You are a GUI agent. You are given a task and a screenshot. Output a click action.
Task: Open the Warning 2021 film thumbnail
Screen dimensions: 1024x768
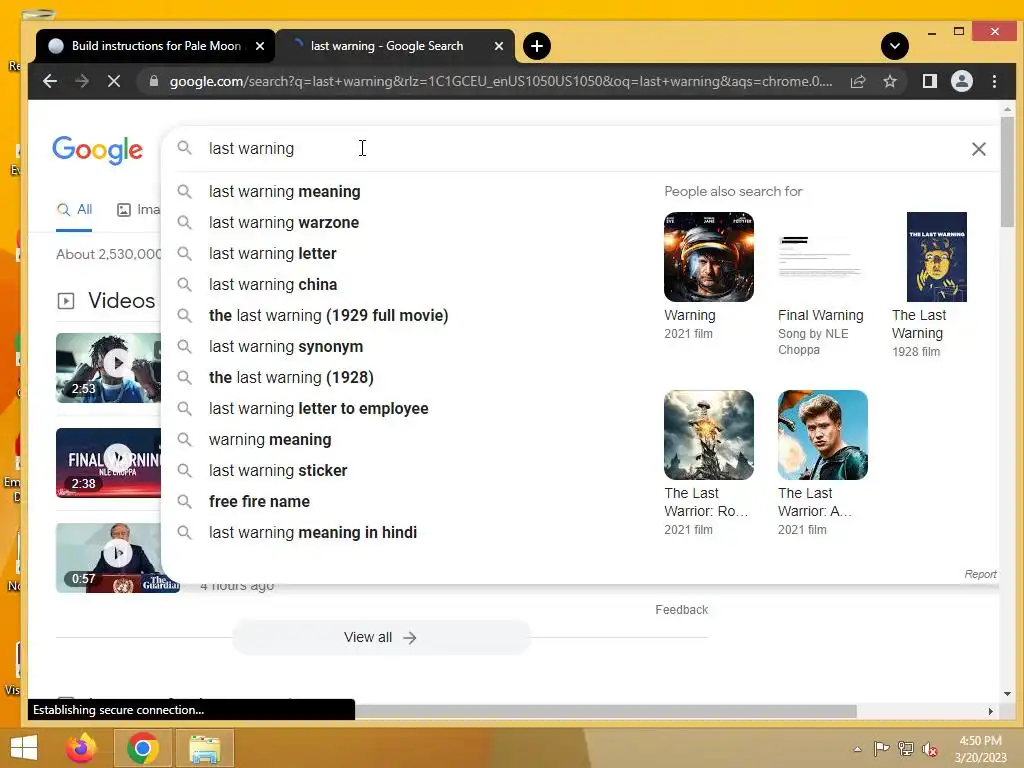[709, 257]
